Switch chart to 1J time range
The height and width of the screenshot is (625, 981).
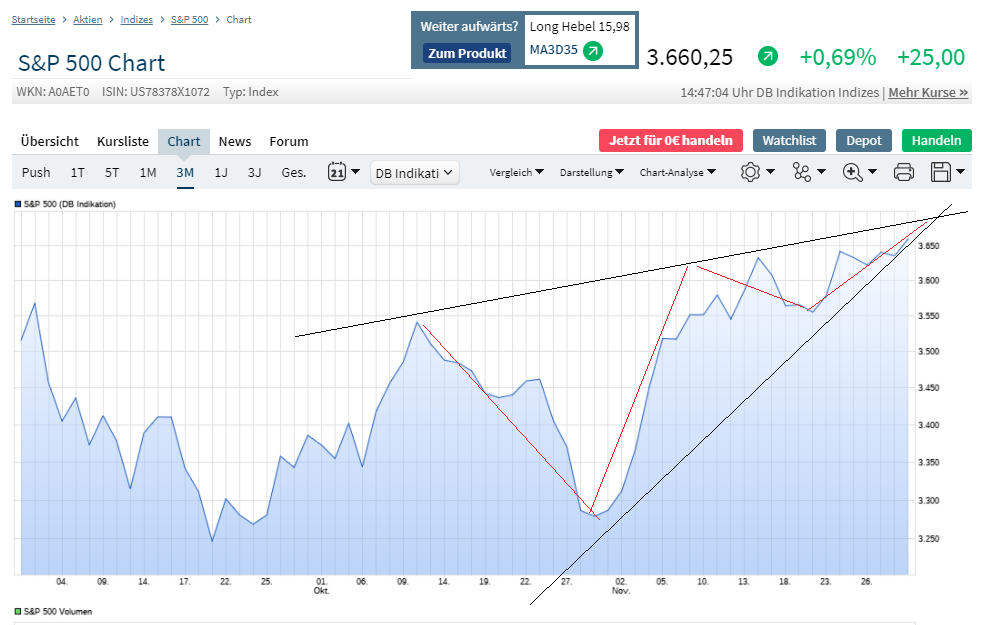pyautogui.click(x=220, y=171)
